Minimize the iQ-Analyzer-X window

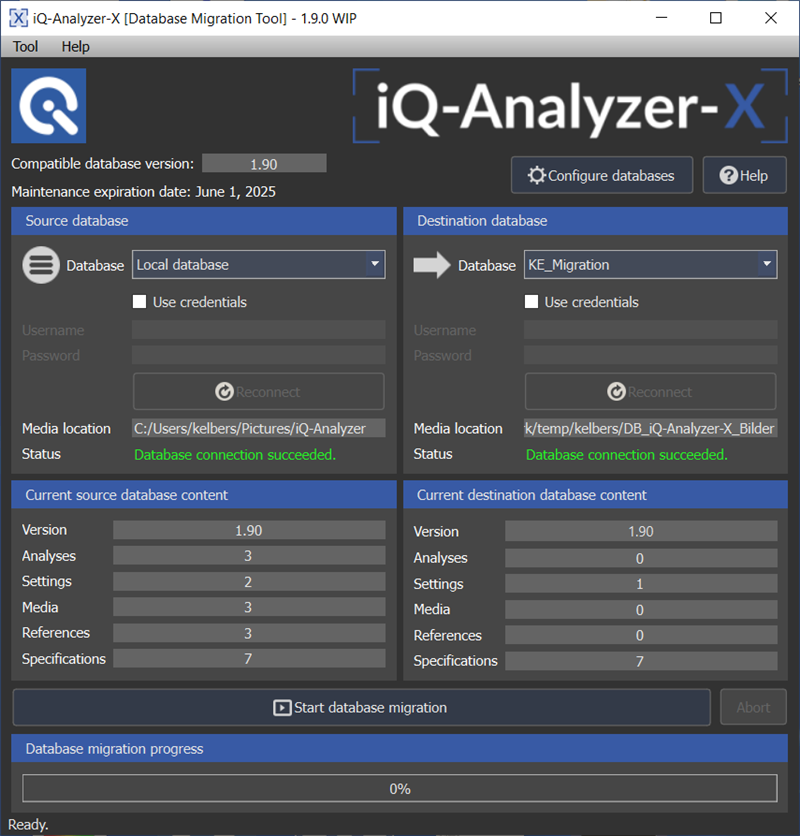[661, 18]
